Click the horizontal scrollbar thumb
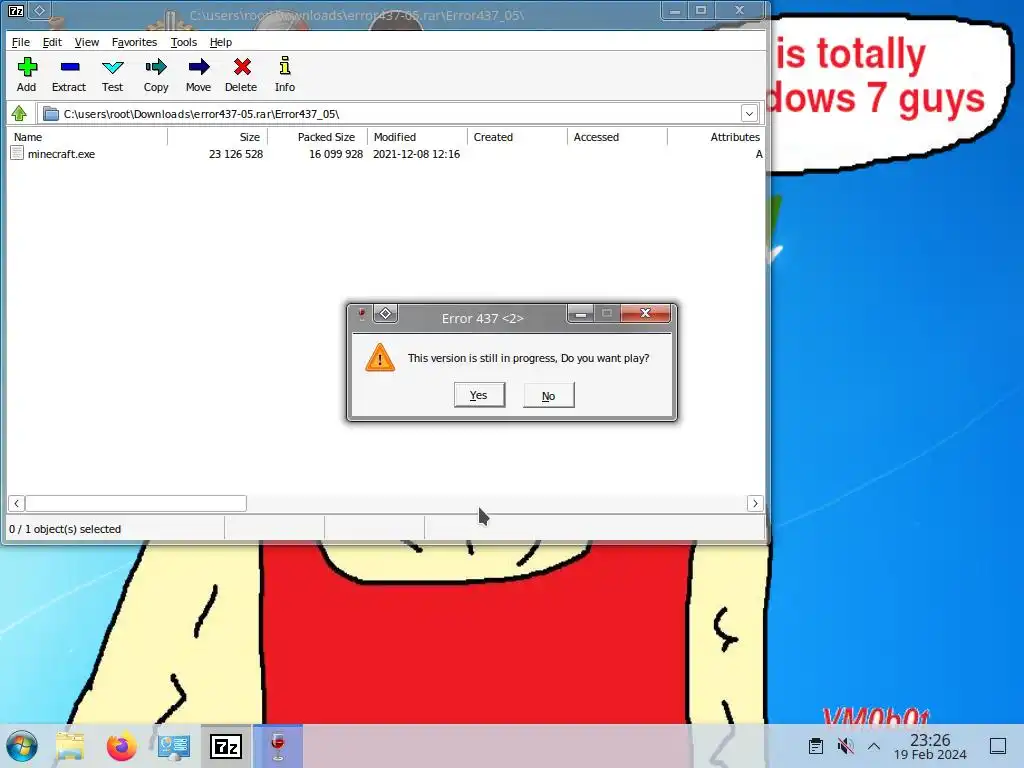The height and width of the screenshot is (768, 1024). pos(136,503)
